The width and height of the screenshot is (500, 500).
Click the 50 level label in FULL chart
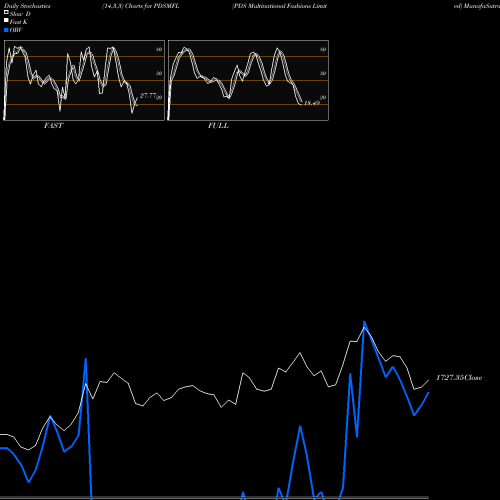point(323,73)
